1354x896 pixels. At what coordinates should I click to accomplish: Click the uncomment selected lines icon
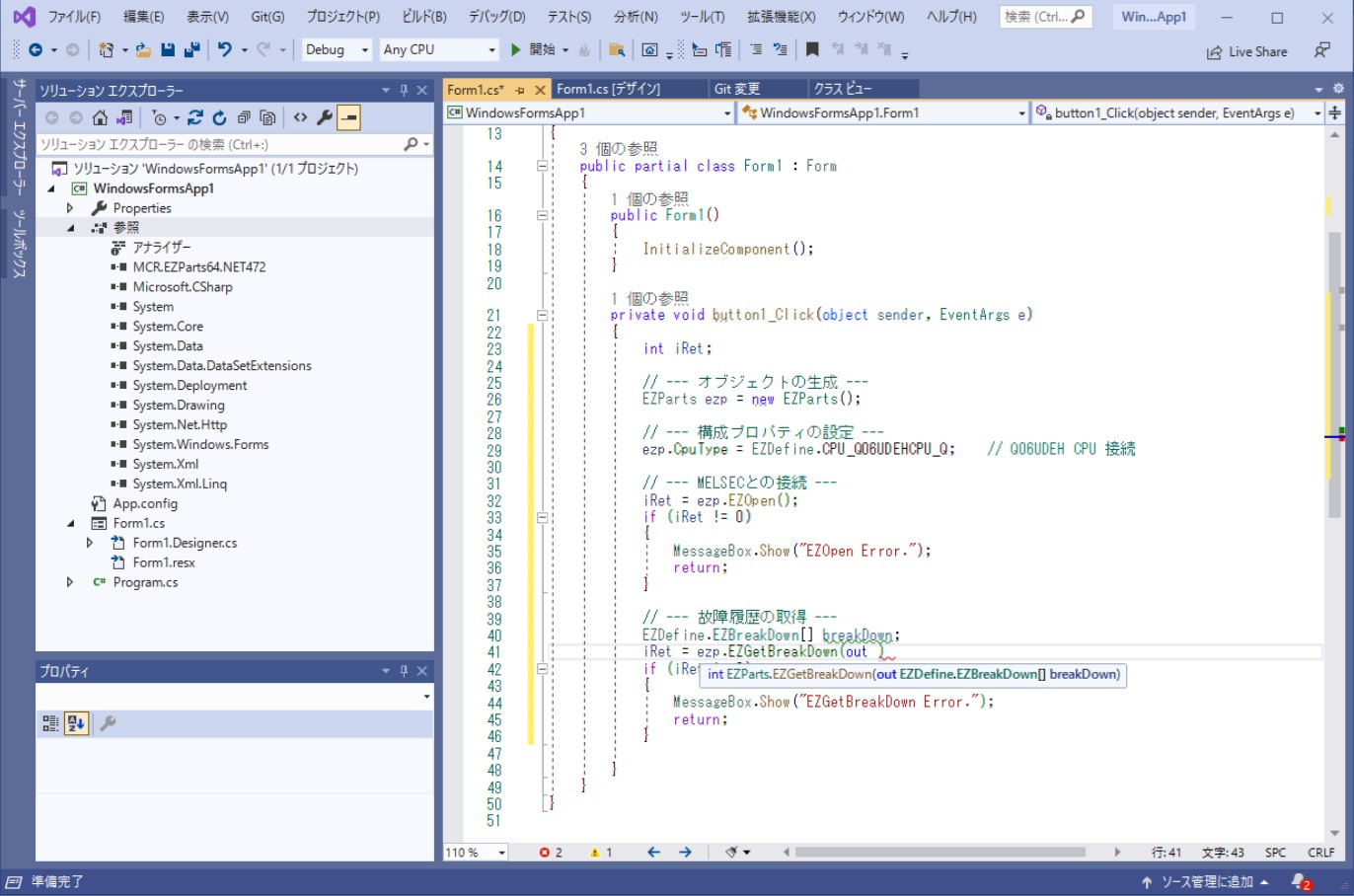(x=780, y=49)
